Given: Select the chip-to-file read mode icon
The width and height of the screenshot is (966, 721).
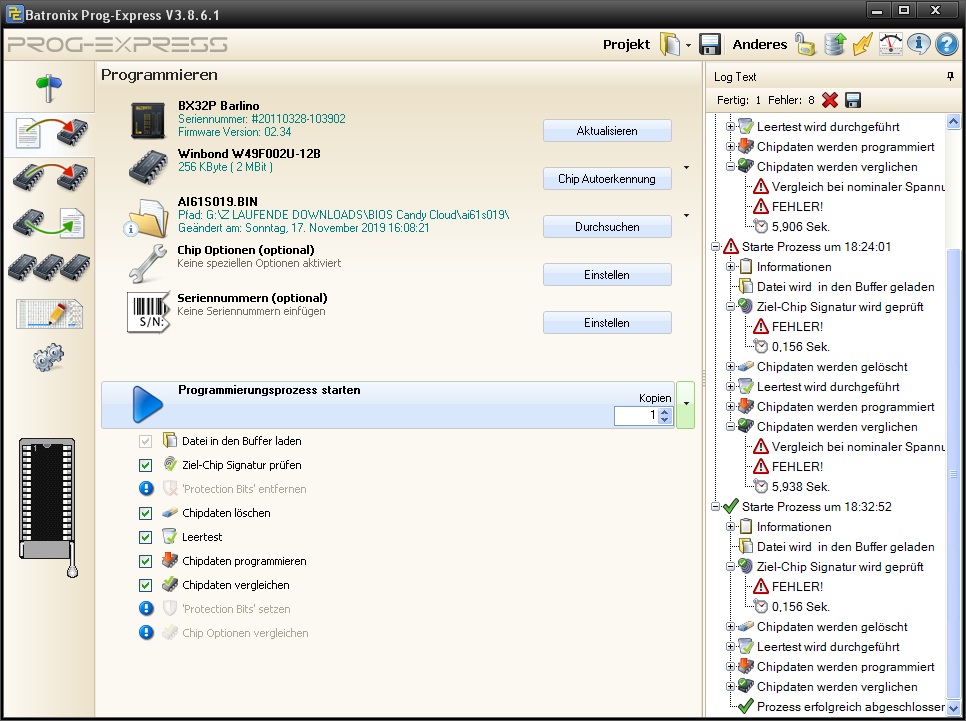Looking at the screenshot, I should coord(49,222).
